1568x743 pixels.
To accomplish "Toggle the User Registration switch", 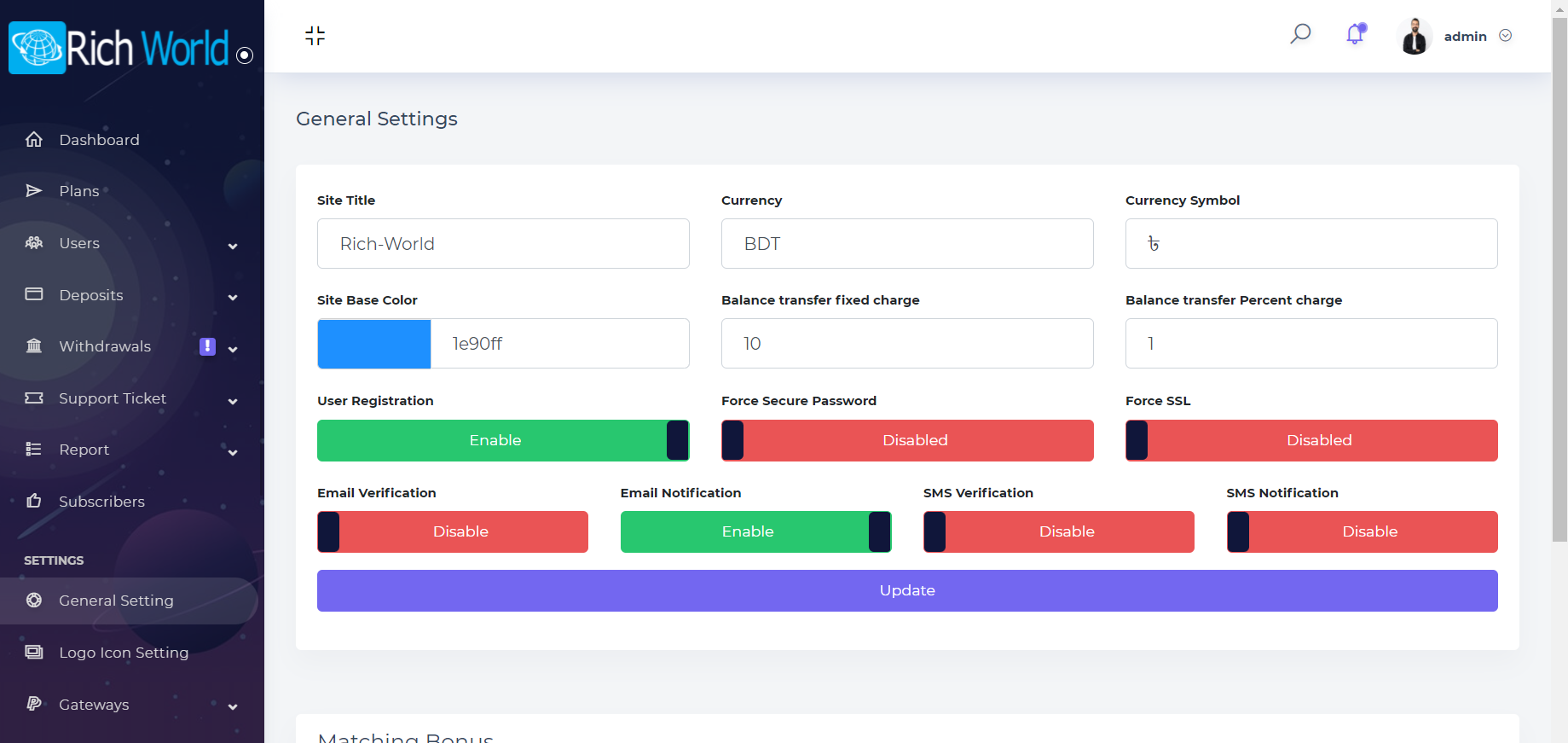I will click(x=503, y=440).
